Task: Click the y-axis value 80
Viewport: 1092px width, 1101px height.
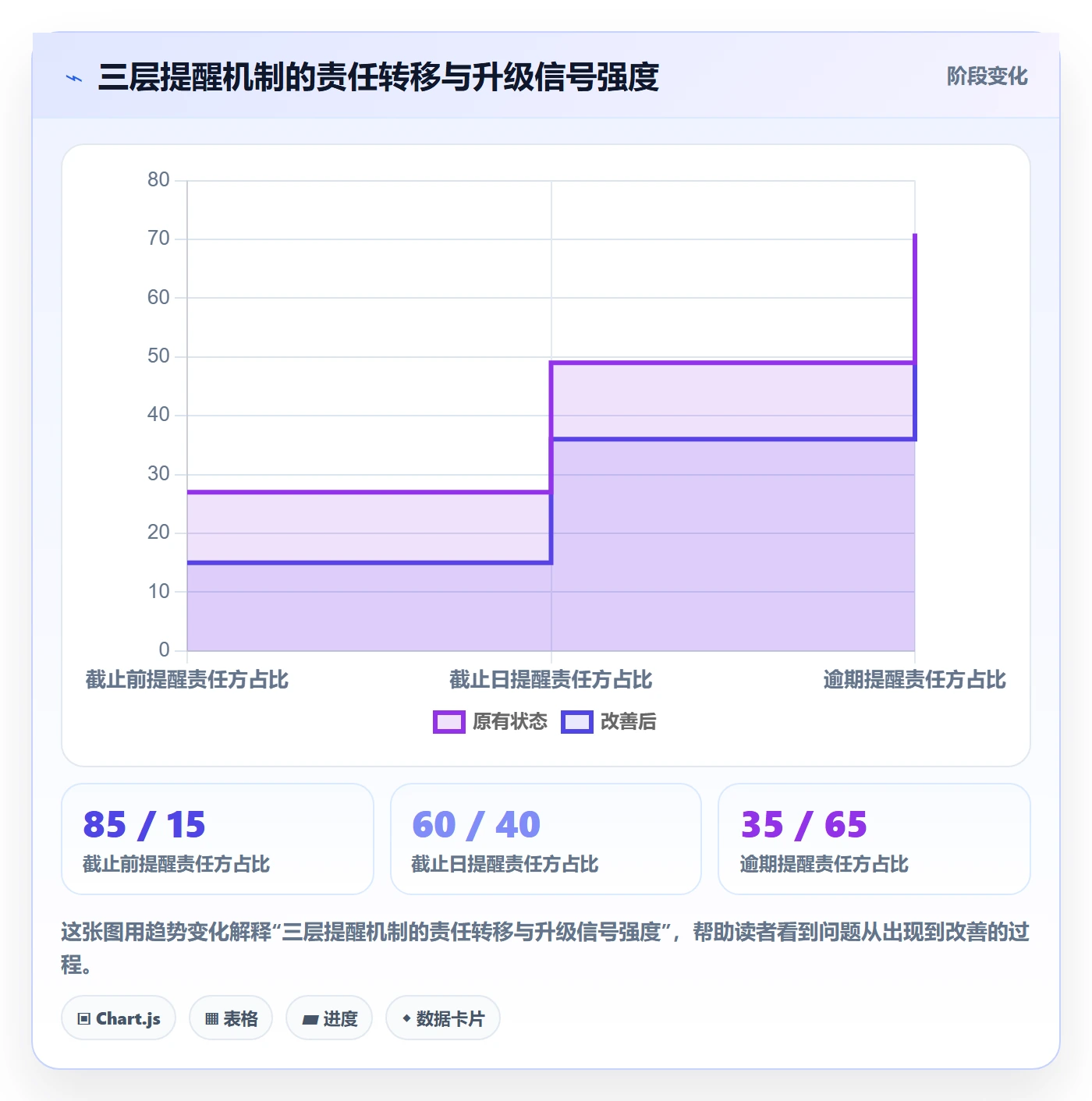Action: point(158,180)
